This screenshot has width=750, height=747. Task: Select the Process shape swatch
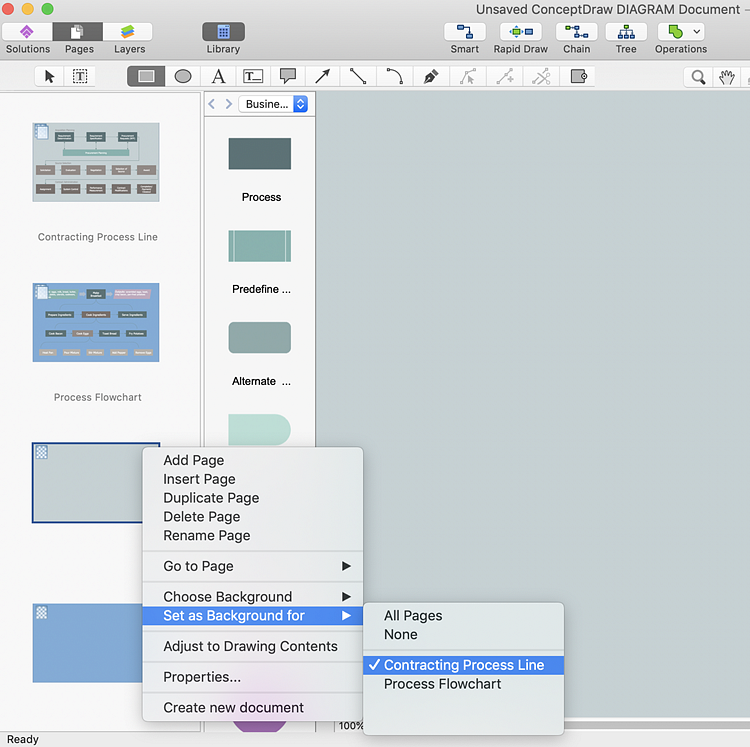[x=260, y=154]
